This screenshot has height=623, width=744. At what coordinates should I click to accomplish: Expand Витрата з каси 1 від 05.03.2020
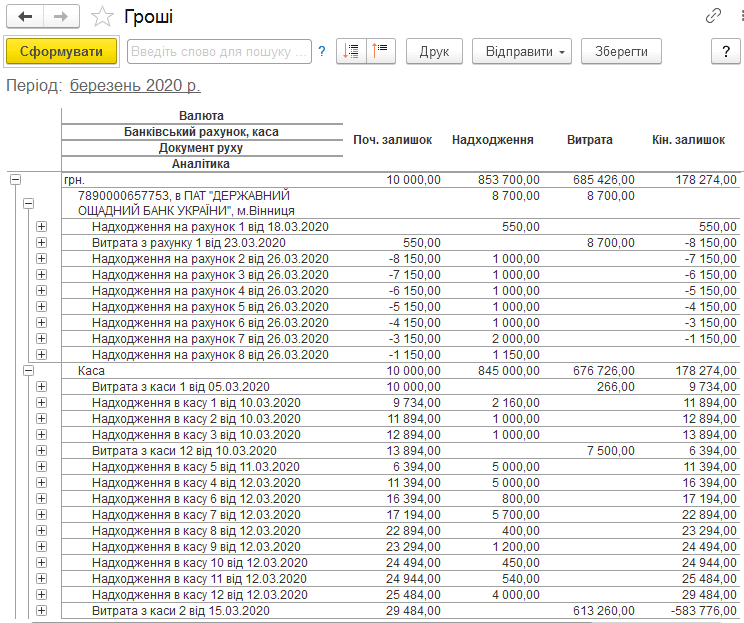(42, 387)
